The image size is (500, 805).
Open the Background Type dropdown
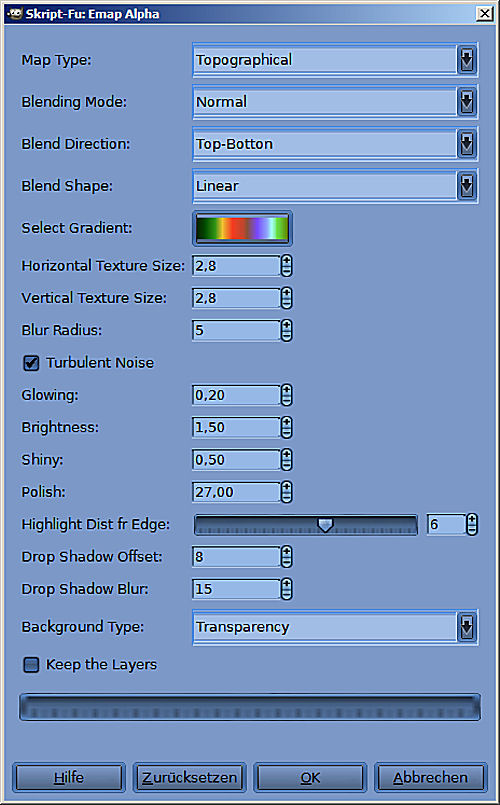click(335, 627)
